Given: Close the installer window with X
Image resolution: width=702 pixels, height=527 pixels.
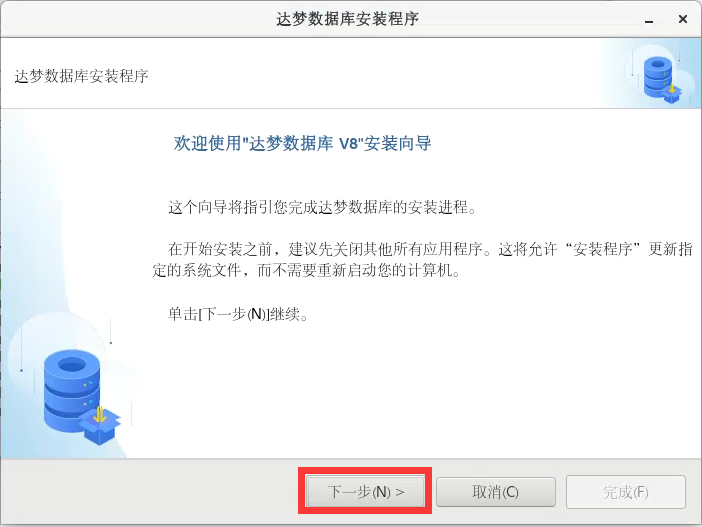Looking at the screenshot, I should pyautogui.click(x=683, y=19).
